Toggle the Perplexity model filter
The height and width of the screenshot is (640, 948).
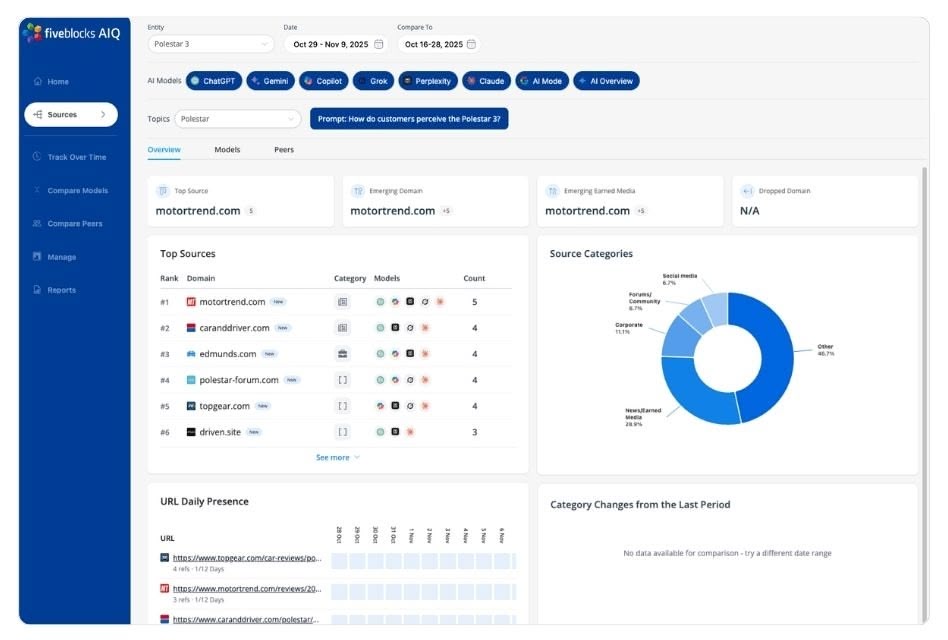(x=426, y=81)
